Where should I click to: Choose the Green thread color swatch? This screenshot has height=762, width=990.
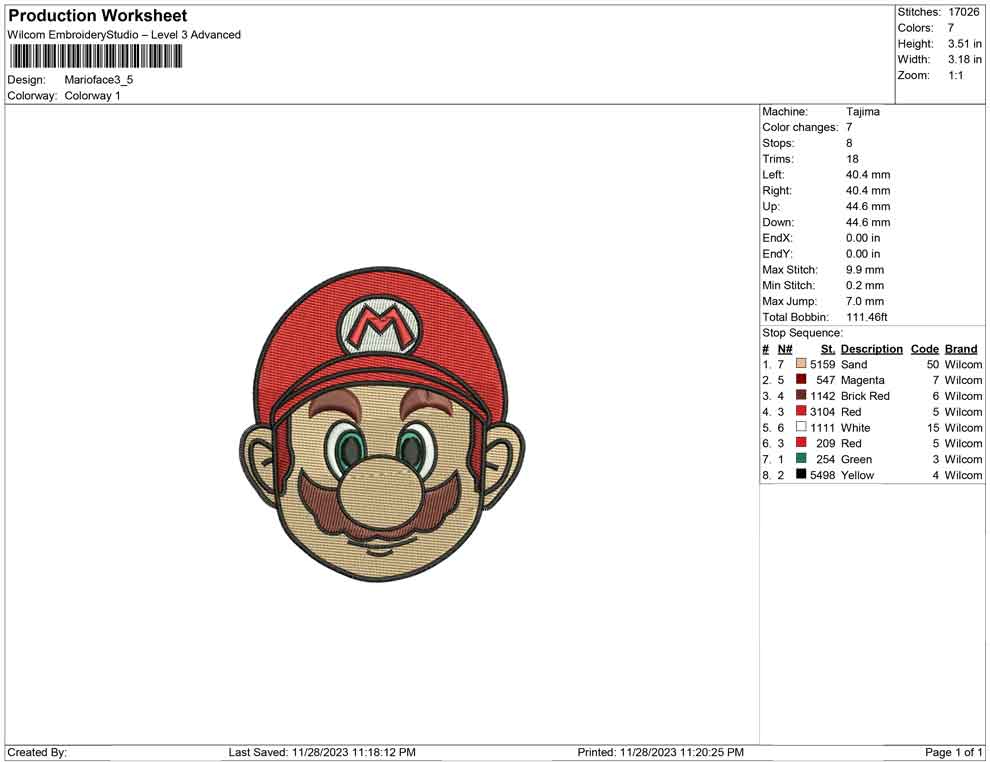pos(801,458)
